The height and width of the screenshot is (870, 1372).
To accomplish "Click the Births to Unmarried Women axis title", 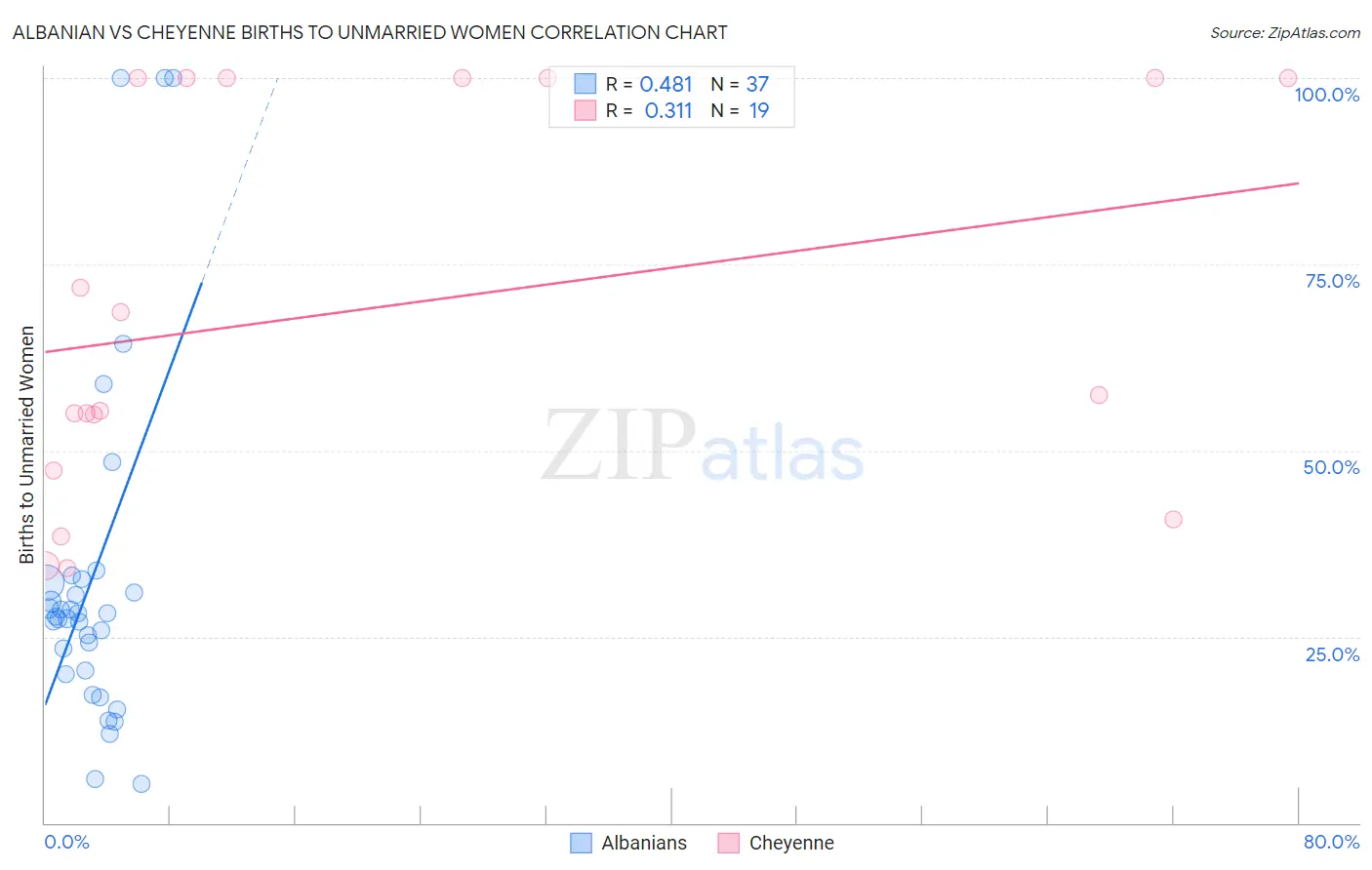I will 26,445.
